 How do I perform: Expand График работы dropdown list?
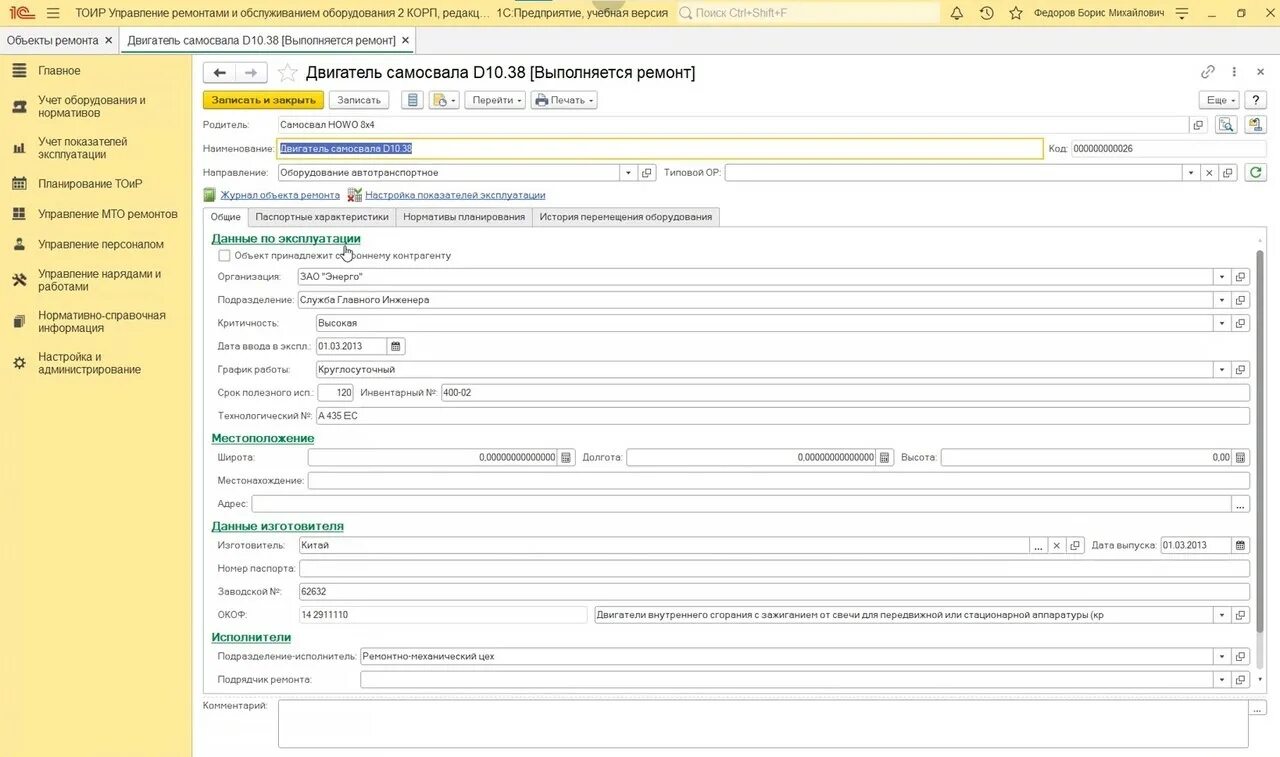pyautogui.click(x=1222, y=369)
